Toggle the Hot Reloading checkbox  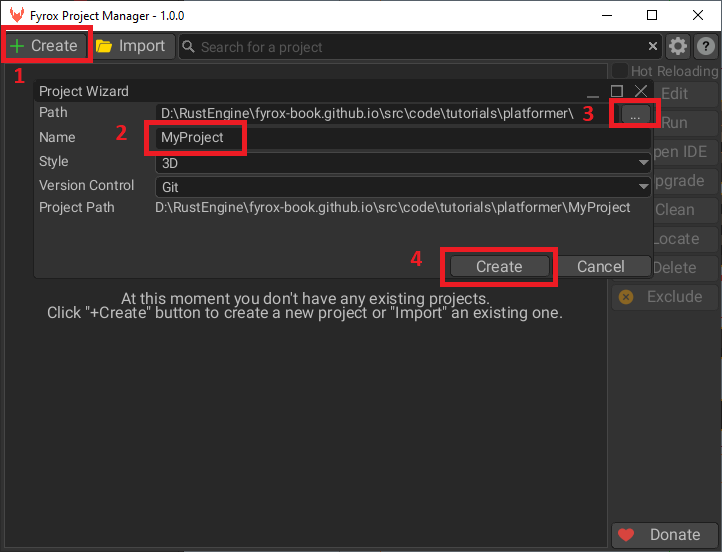point(620,71)
